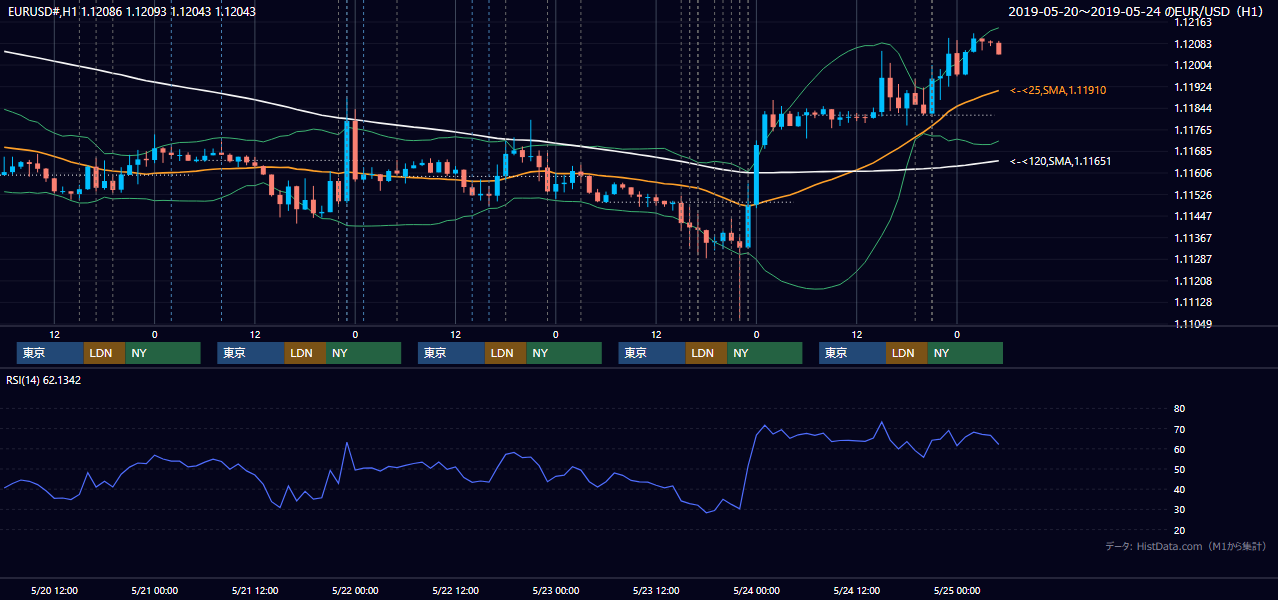Click the 5/21 00:00 time label
1278x600 pixels.
(x=155, y=590)
